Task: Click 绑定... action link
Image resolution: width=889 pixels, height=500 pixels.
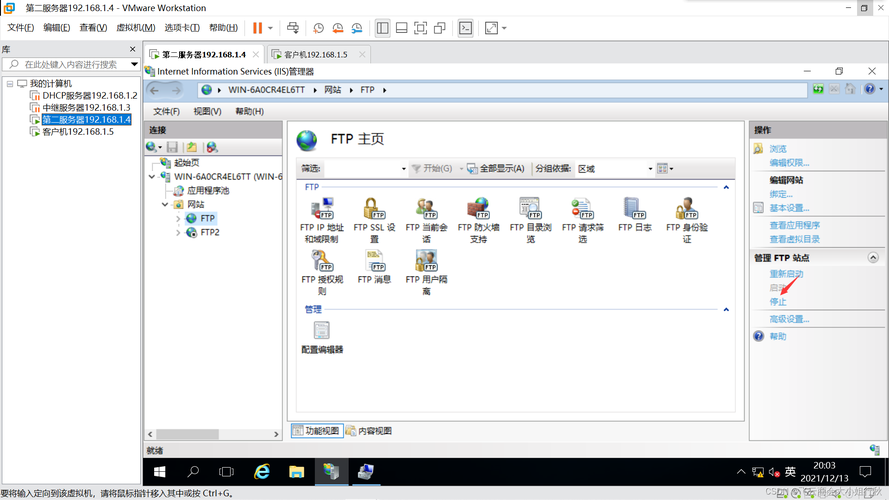Action: coord(781,194)
